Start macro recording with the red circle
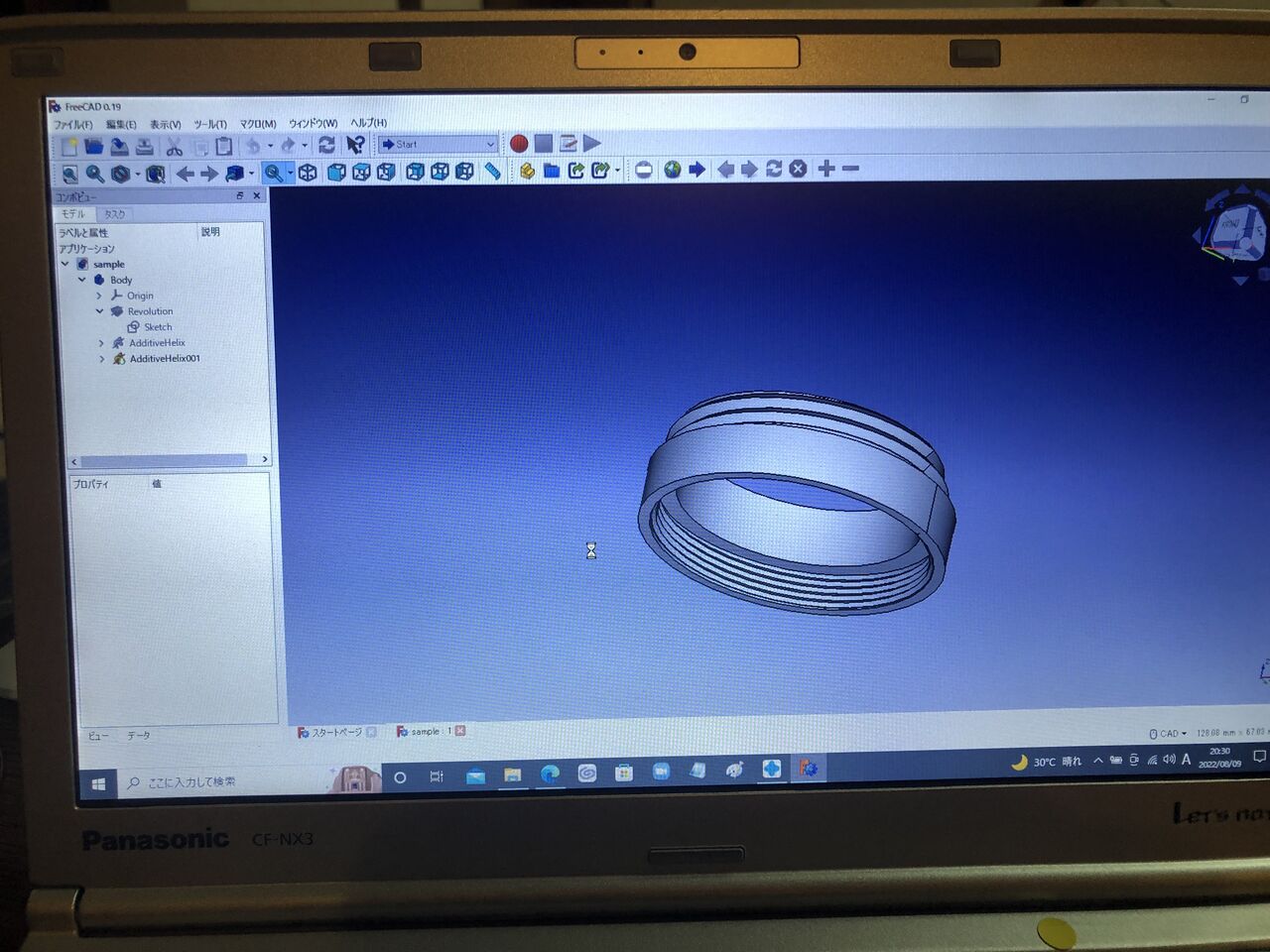This screenshot has width=1270, height=952. pyautogui.click(x=519, y=144)
